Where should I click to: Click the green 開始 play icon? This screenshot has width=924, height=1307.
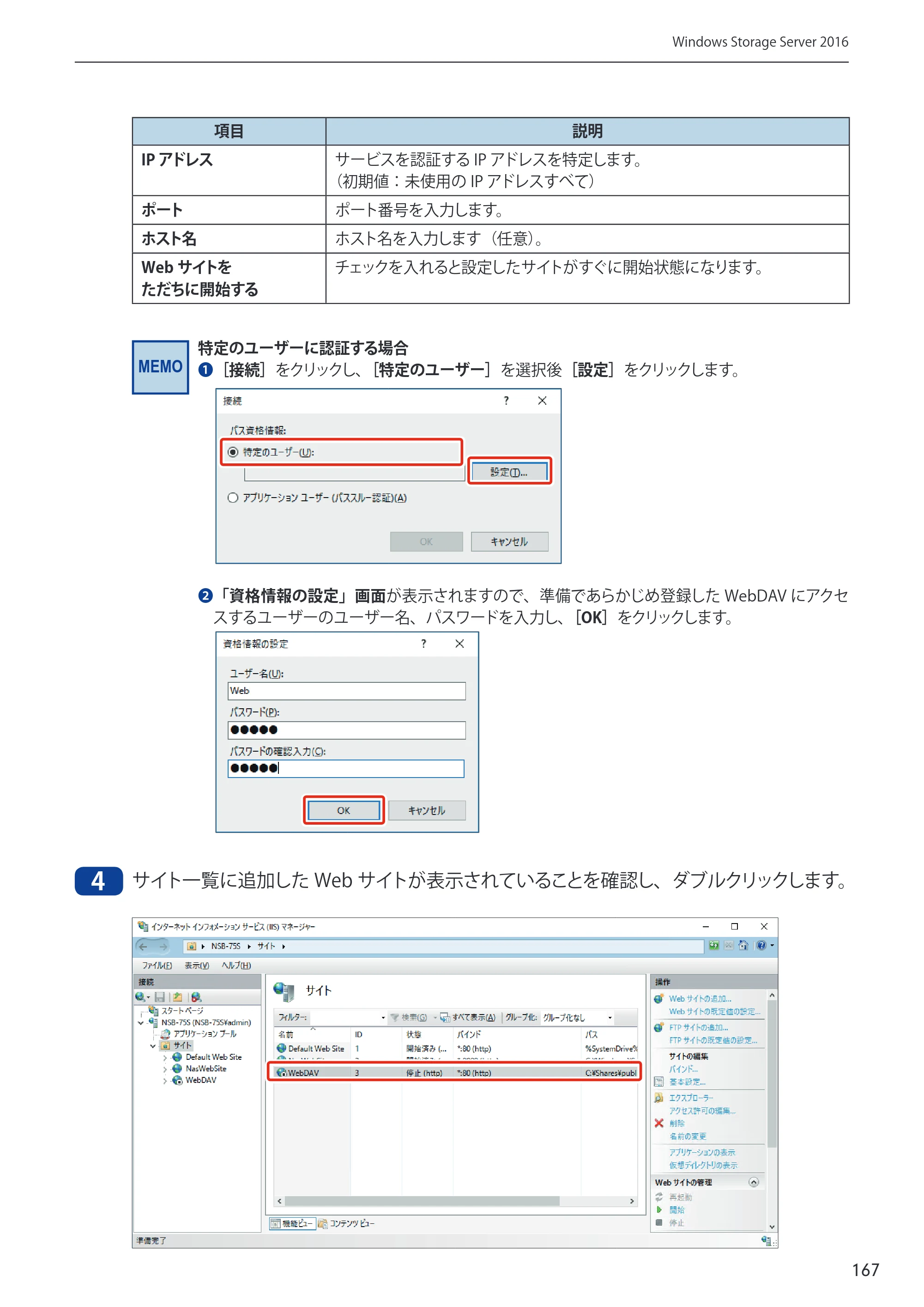[659, 1210]
